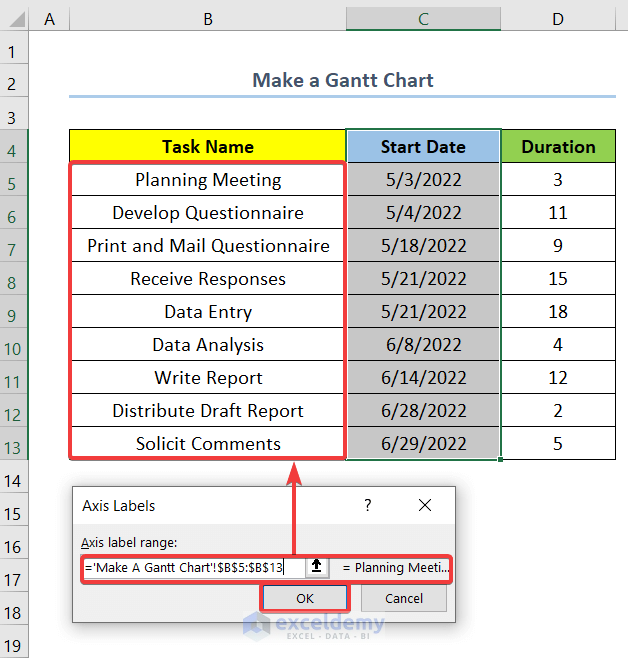628x658 pixels.
Task: Click the 5/21/2022 cell for Data Entry
Action: [x=423, y=312]
